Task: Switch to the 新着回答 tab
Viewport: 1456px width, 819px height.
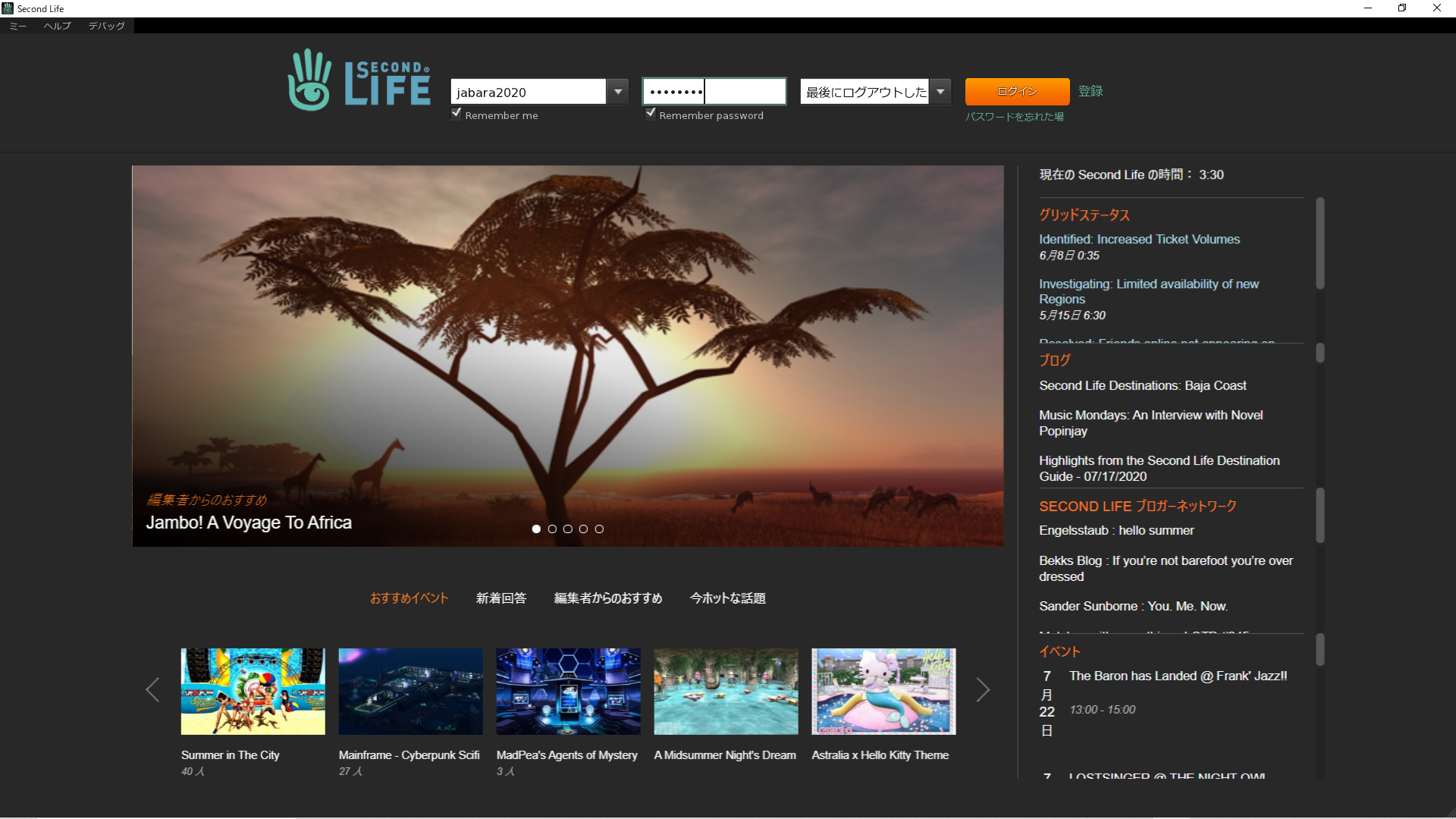Action: coord(501,598)
